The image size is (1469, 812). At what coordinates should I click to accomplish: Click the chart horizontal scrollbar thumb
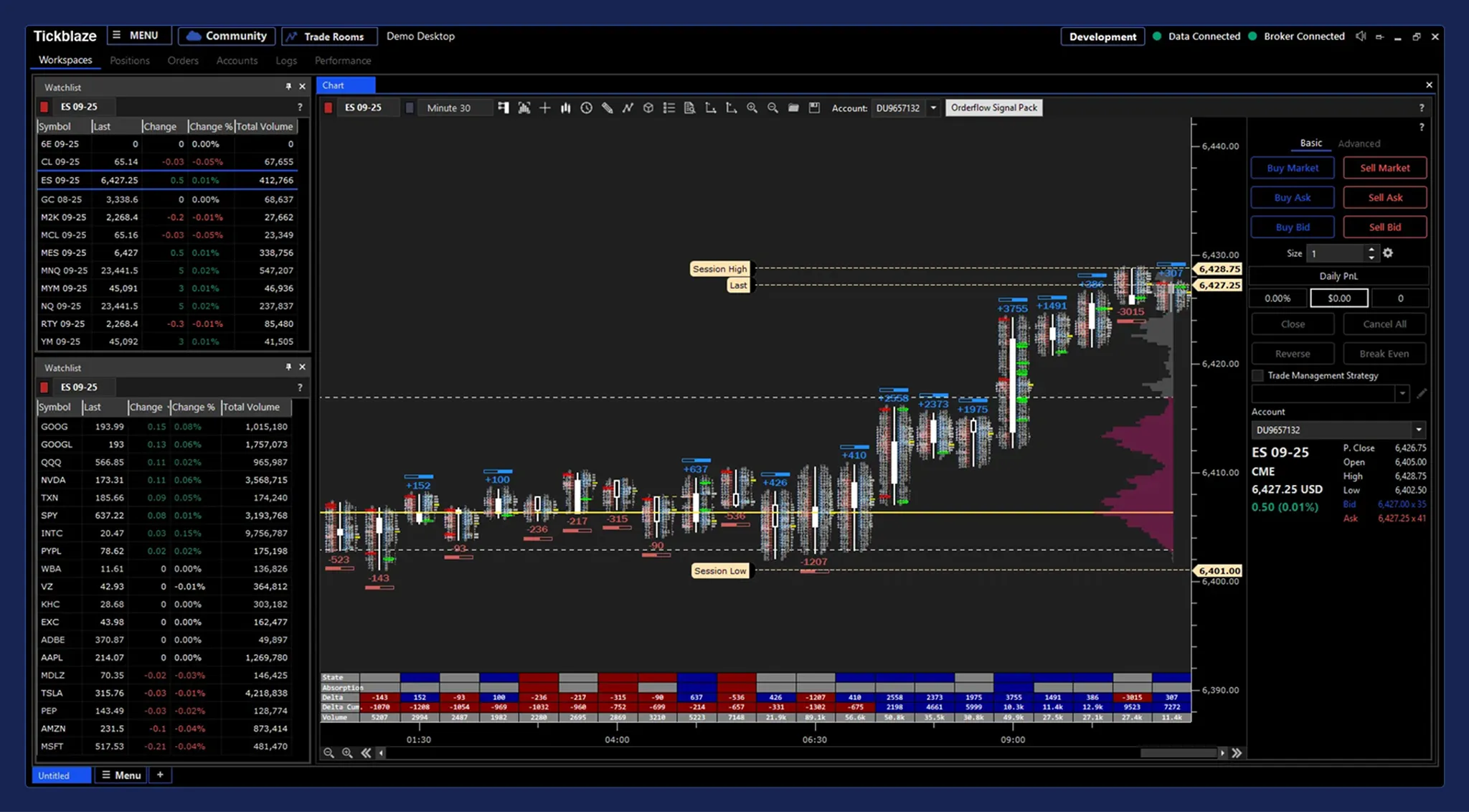click(x=1178, y=753)
